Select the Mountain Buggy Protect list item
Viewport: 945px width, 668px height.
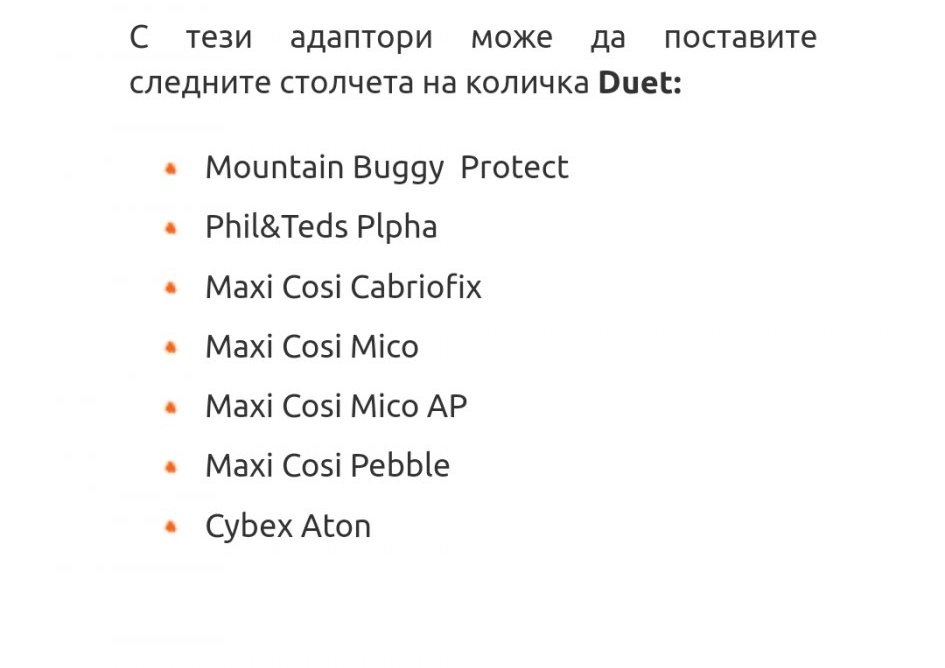point(386,168)
